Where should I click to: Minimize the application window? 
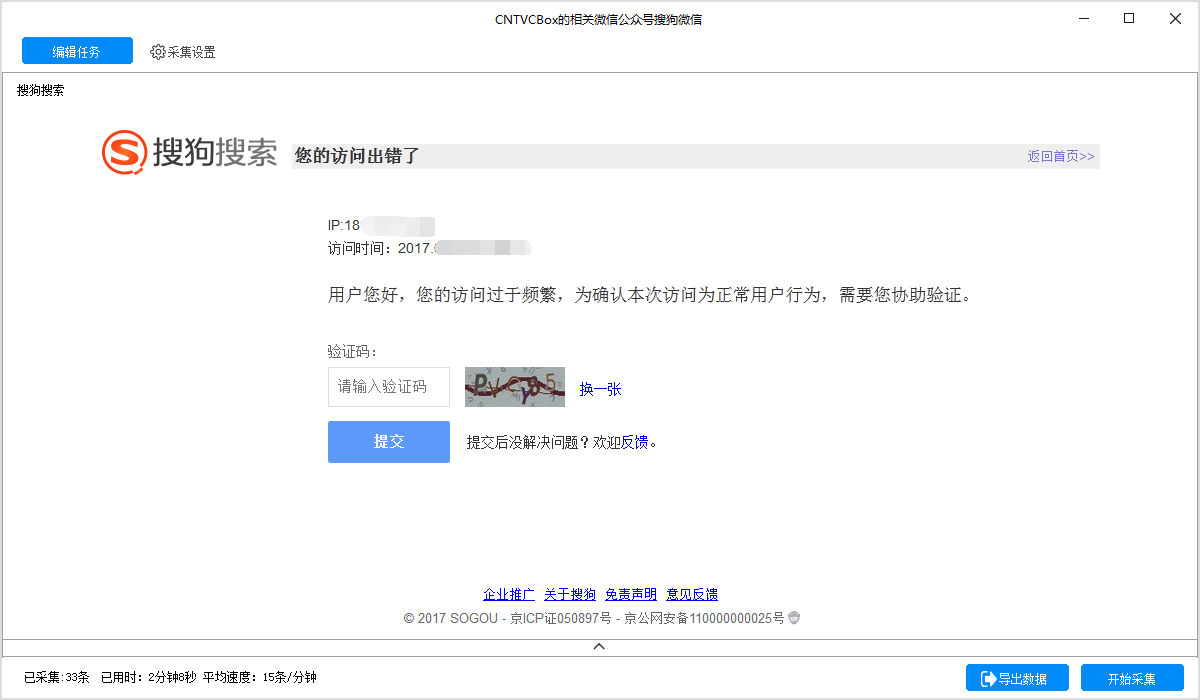[x=1086, y=18]
